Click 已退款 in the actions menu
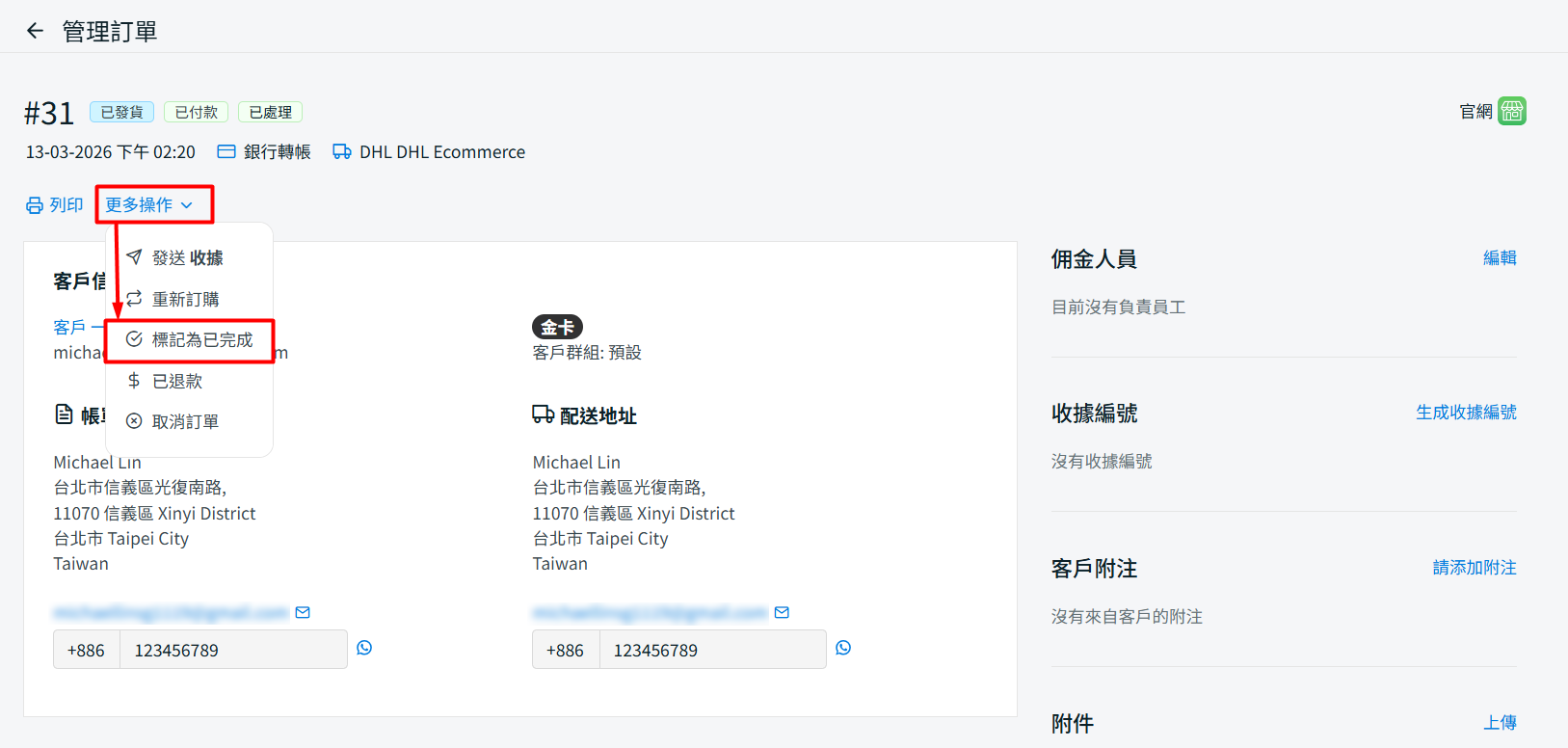This screenshot has width=1568, height=748. (177, 382)
